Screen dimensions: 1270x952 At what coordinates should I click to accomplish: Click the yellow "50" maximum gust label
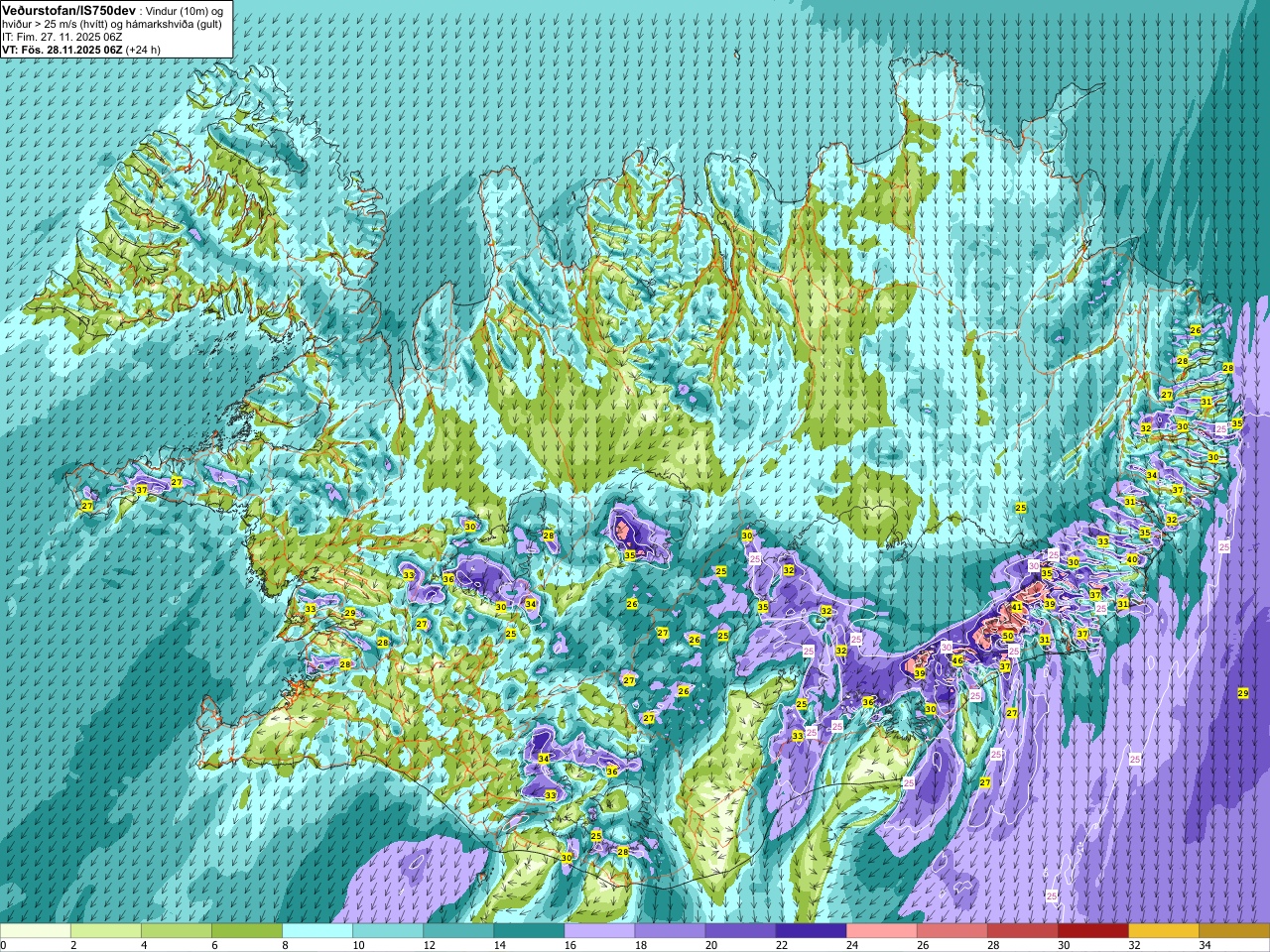[1008, 637]
